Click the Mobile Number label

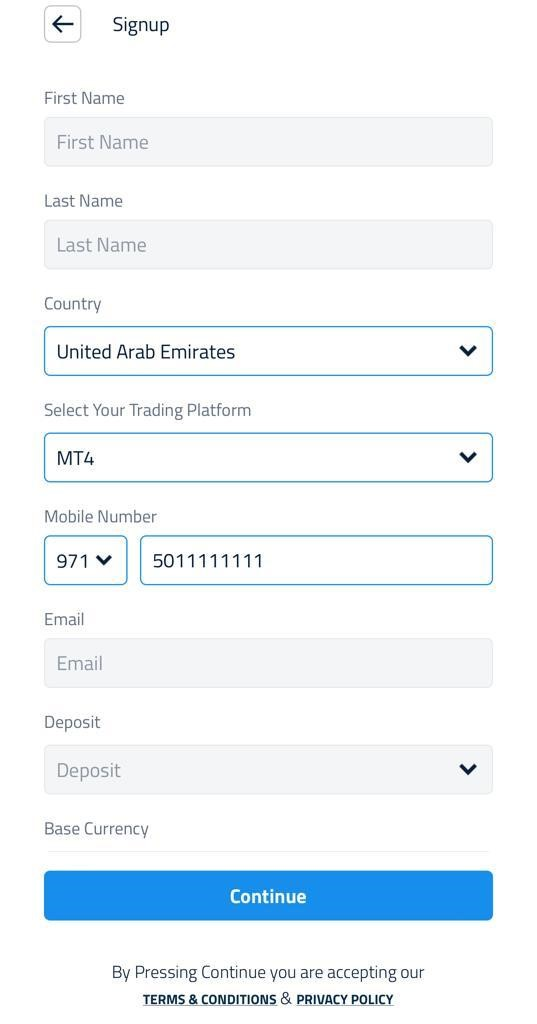pyautogui.click(x=101, y=517)
